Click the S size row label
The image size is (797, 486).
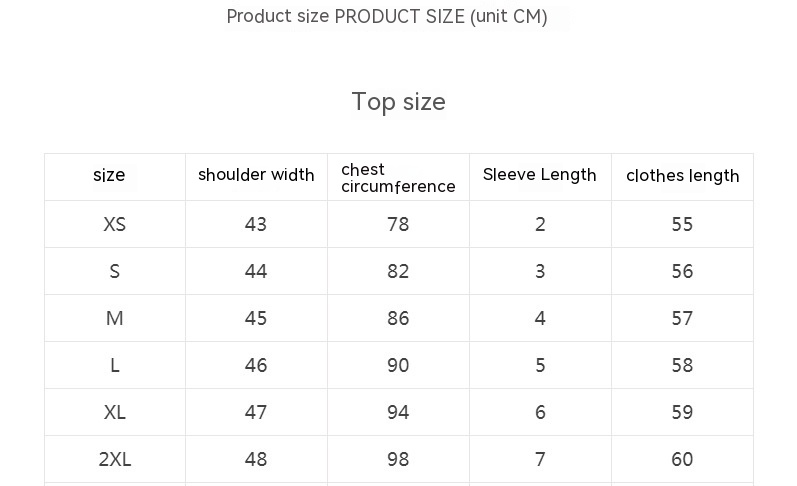click(114, 271)
